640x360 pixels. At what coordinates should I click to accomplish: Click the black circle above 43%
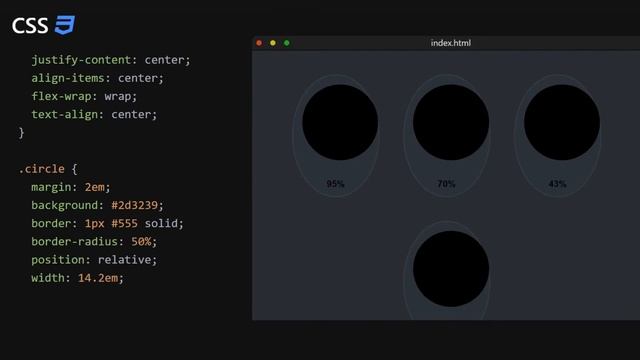pyautogui.click(x=562, y=122)
